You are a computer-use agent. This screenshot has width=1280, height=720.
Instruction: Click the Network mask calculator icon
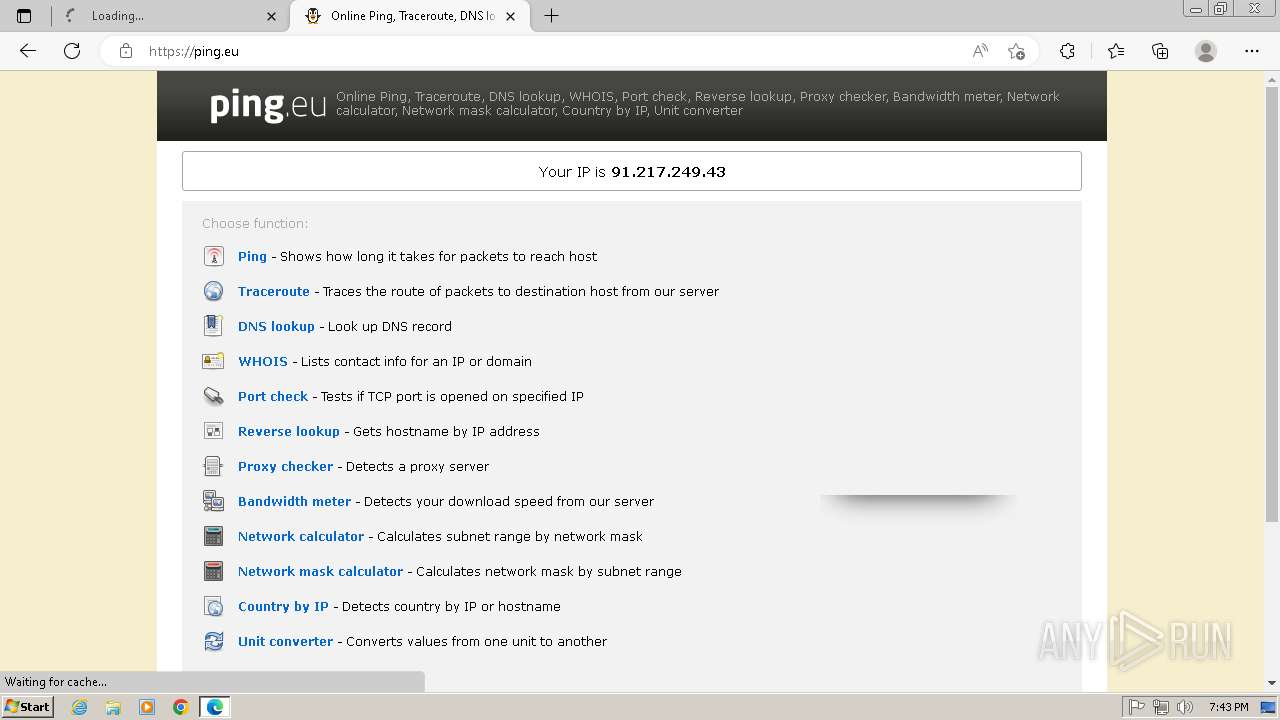point(213,571)
